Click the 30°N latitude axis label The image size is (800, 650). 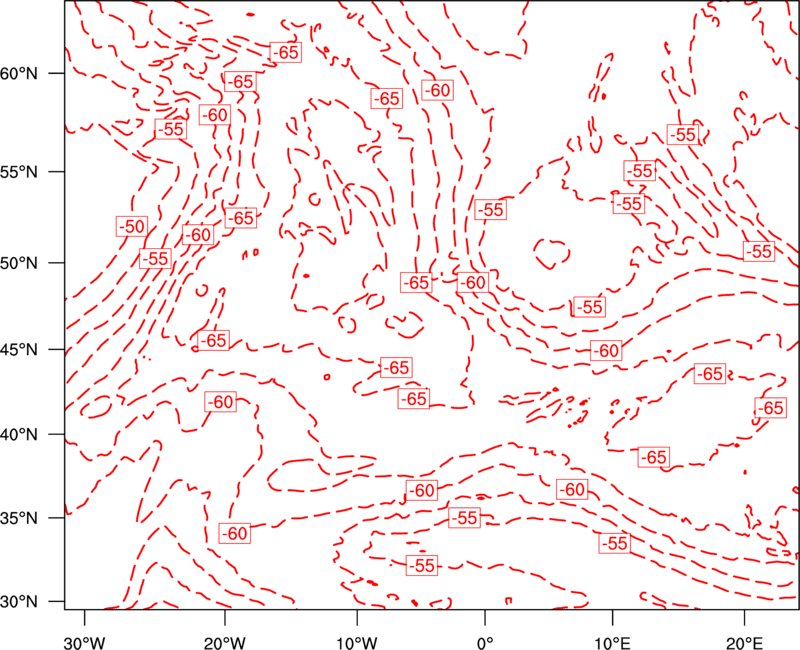pos(19,601)
